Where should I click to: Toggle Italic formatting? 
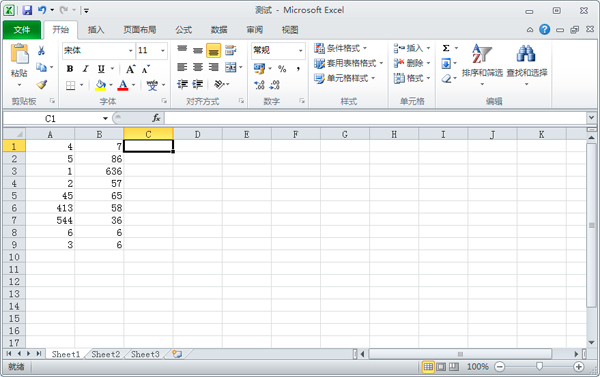[85, 69]
